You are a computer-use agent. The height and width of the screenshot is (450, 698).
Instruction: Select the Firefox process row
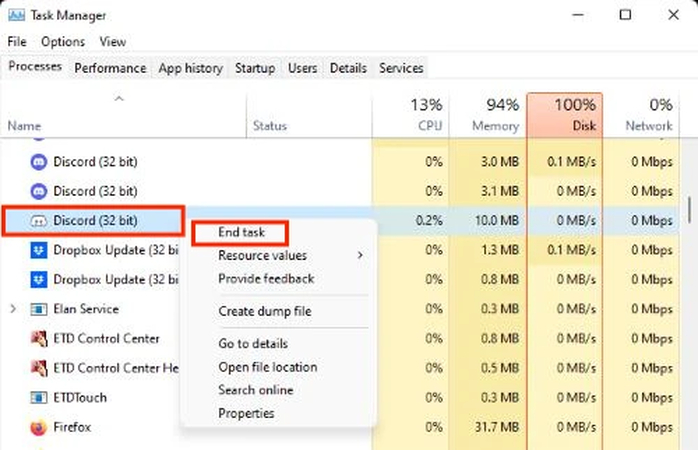click(341, 427)
